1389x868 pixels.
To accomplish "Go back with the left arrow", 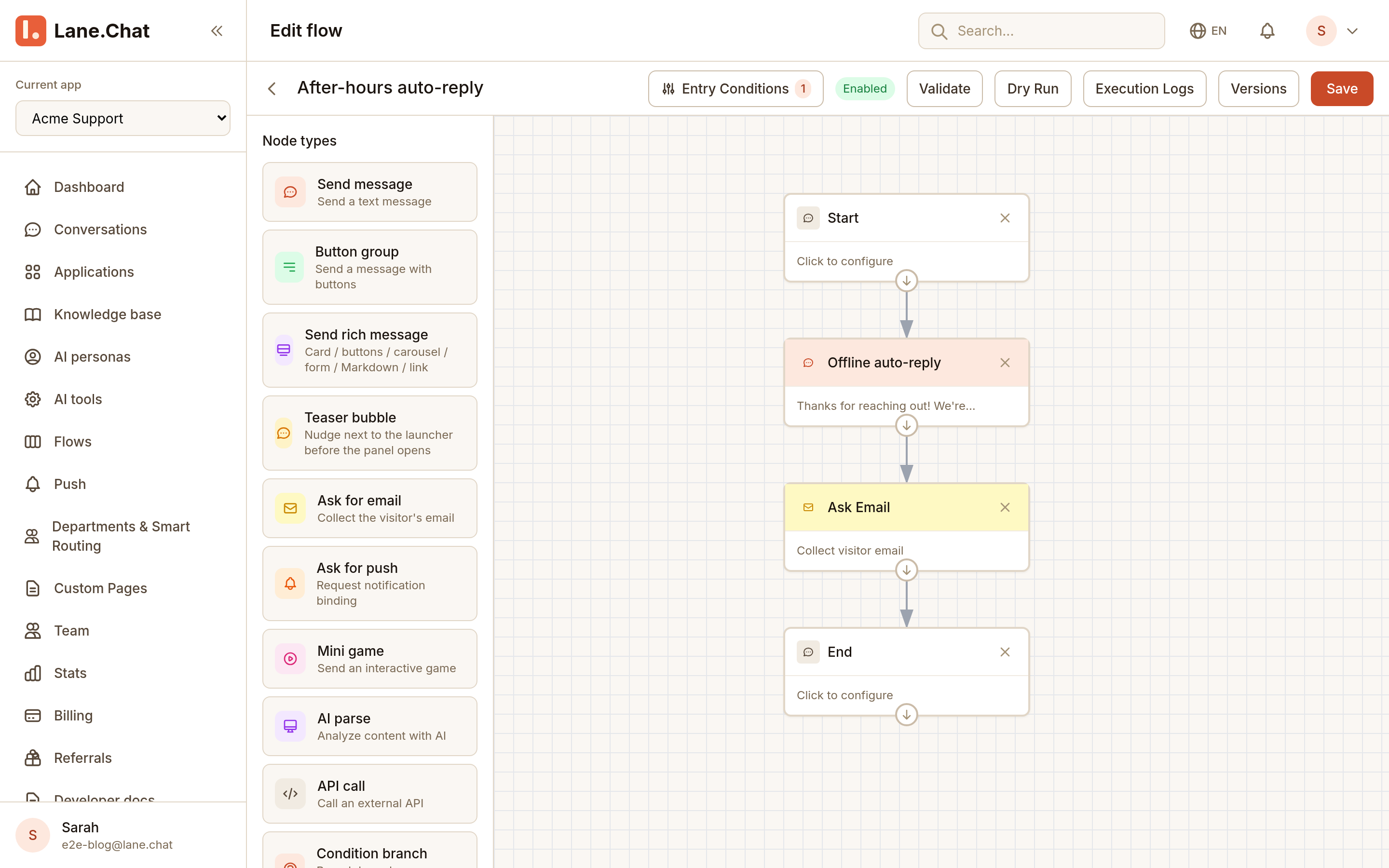I will click(x=272, y=88).
